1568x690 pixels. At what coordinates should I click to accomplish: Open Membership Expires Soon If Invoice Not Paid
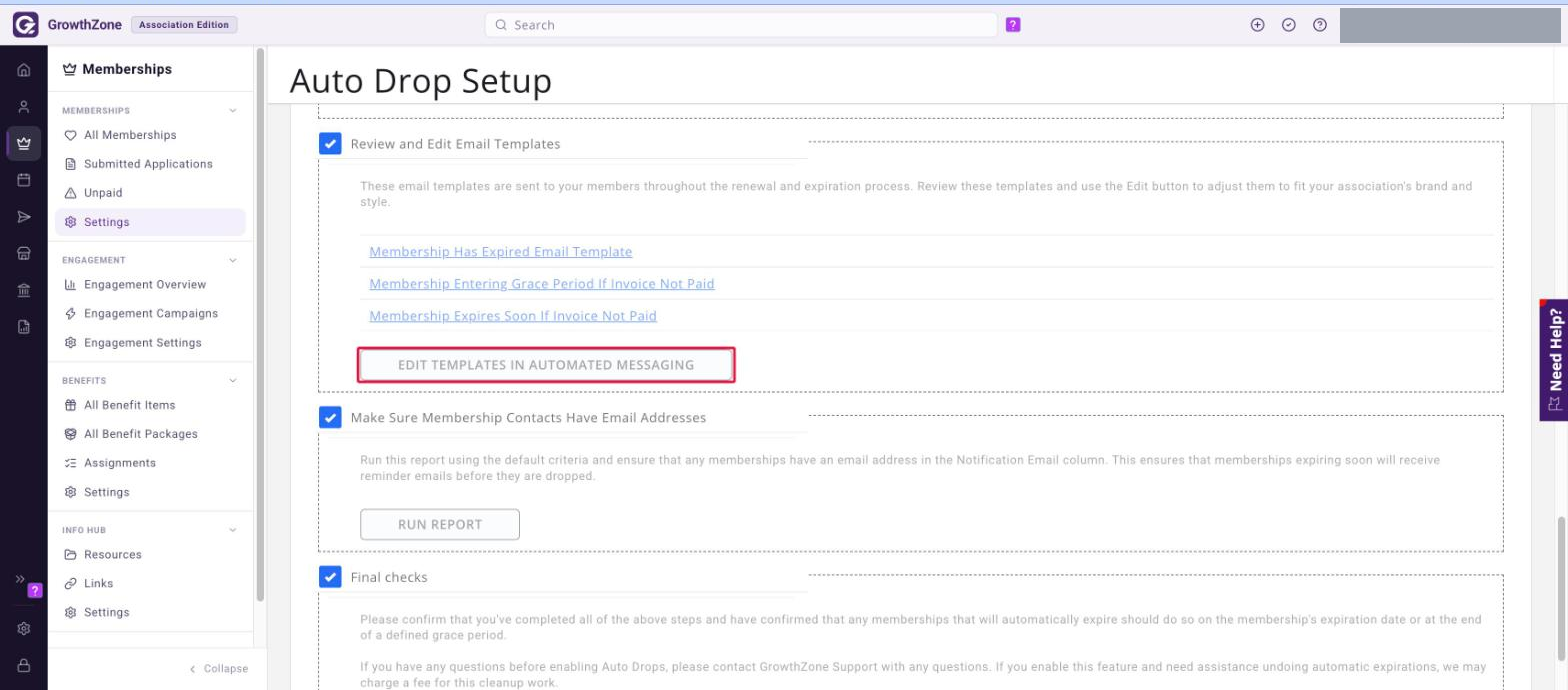coord(513,316)
